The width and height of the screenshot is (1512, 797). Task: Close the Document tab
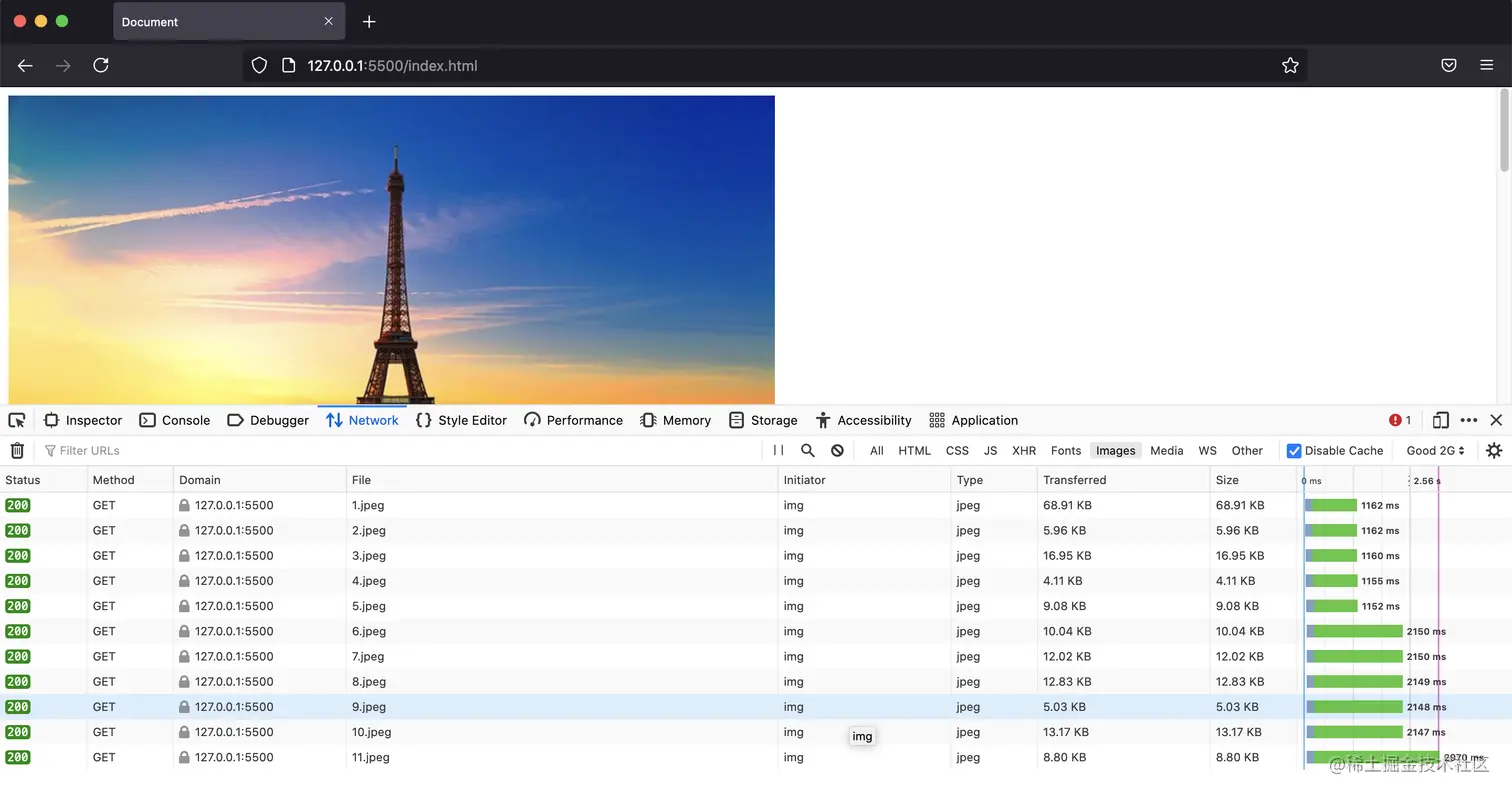(x=328, y=21)
